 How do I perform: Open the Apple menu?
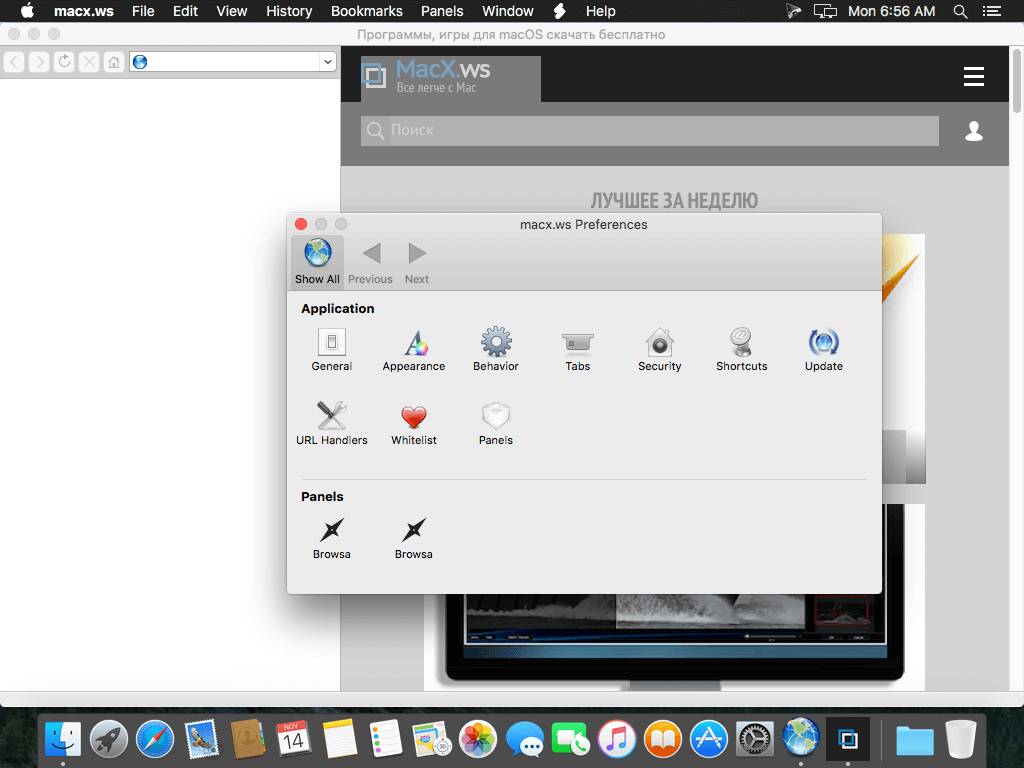pyautogui.click(x=27, y=11)
